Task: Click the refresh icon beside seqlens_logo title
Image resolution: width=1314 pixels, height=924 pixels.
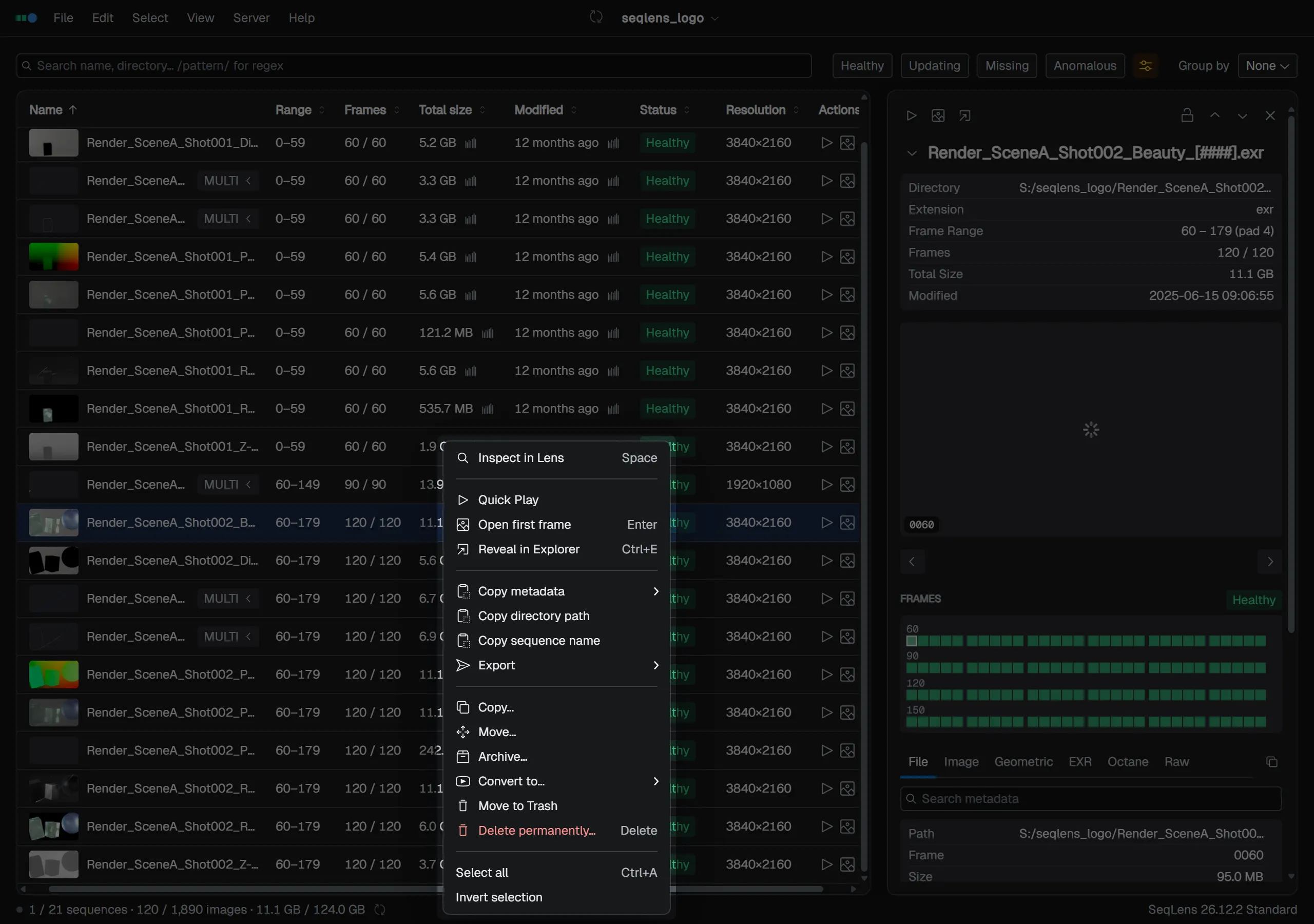Action: pos(596,17)
